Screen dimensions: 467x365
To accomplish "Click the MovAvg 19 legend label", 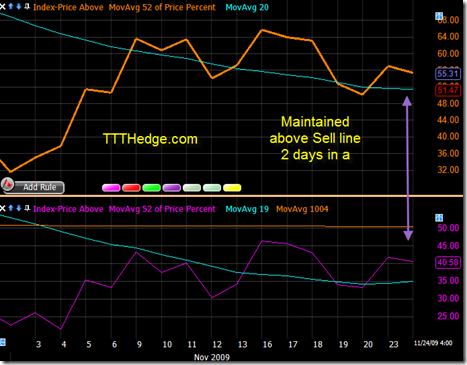I will tap(247, 209).
